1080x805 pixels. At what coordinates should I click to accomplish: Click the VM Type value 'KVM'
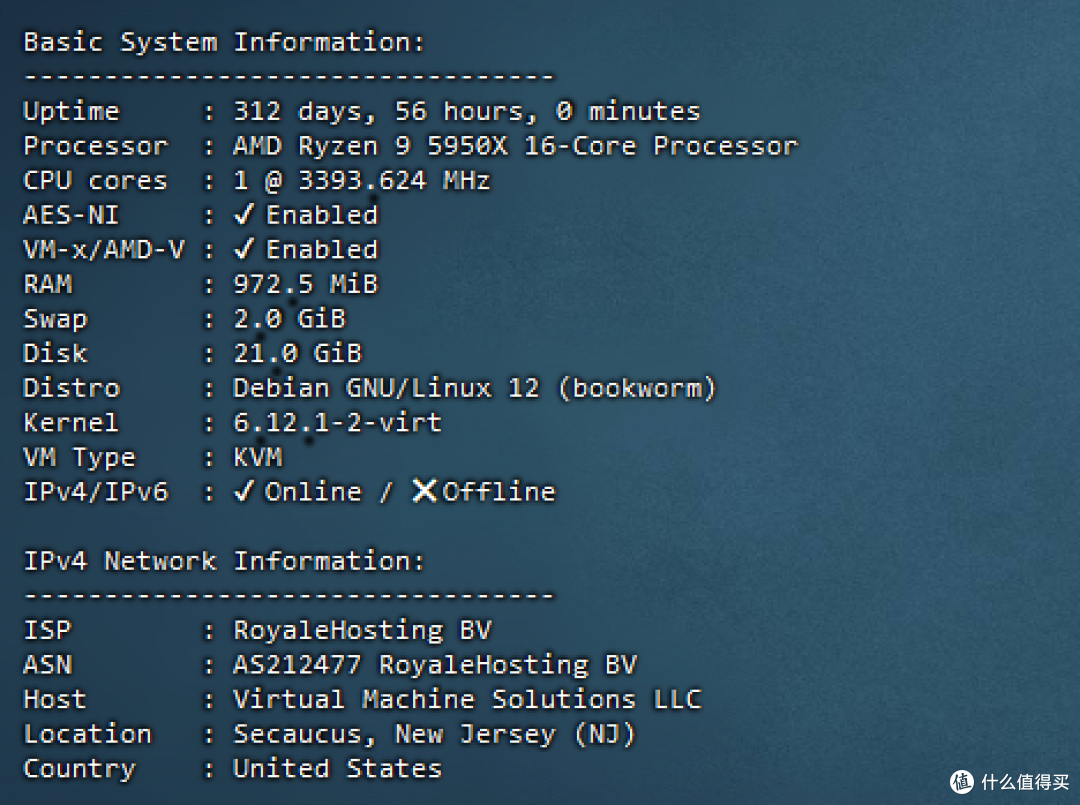click(x=258, y=457)
